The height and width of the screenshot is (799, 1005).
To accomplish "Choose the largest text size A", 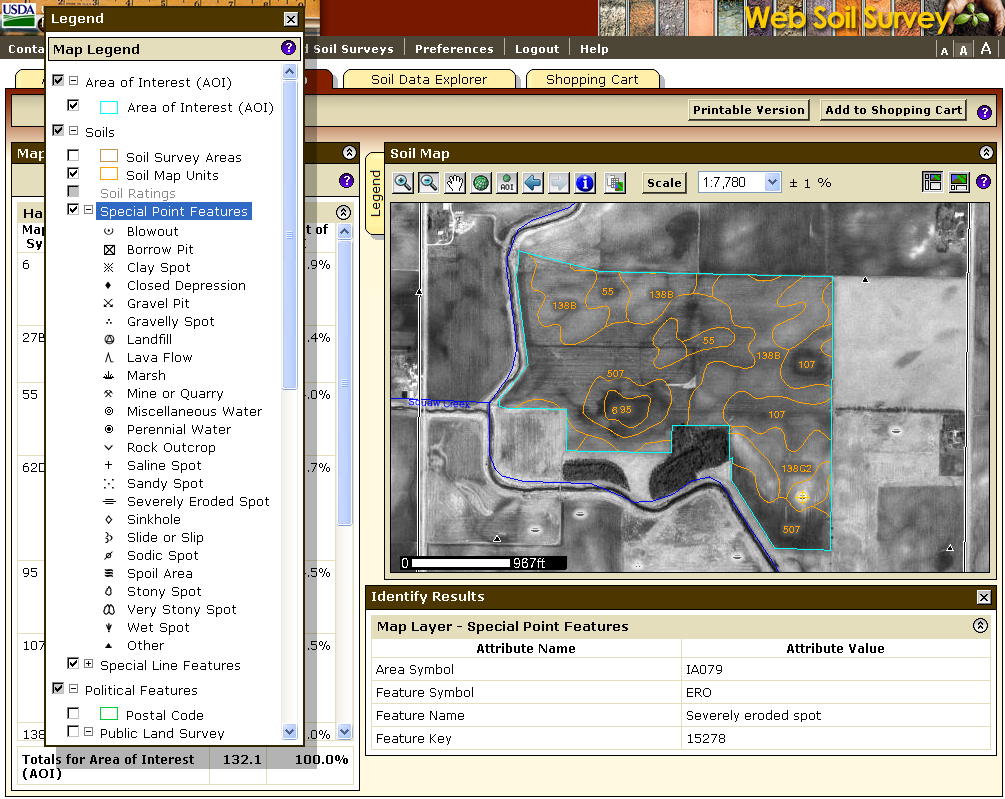I will 986,48.
